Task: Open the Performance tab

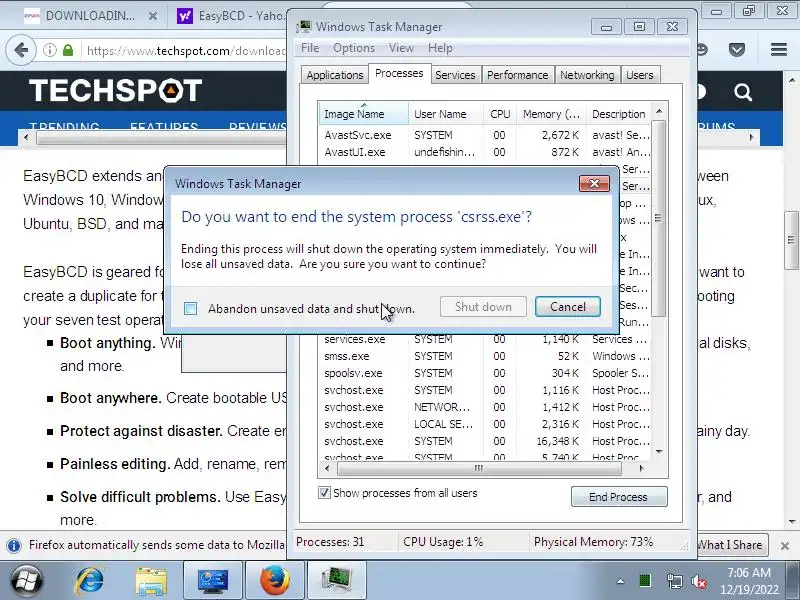Action: (517, 75)
